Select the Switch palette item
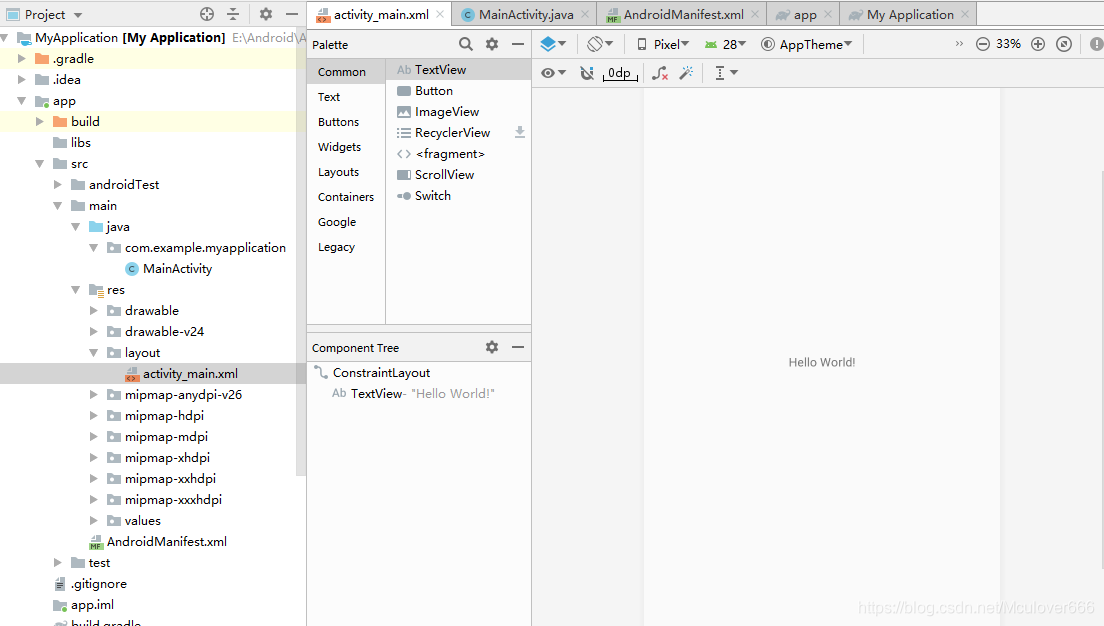This screenshot has width=1104, height=626. click(x=458, y=196)
